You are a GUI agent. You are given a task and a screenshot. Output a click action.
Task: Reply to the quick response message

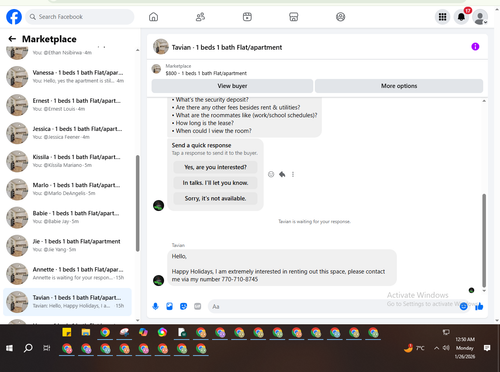pyautogui.click(x=282, y=174)
